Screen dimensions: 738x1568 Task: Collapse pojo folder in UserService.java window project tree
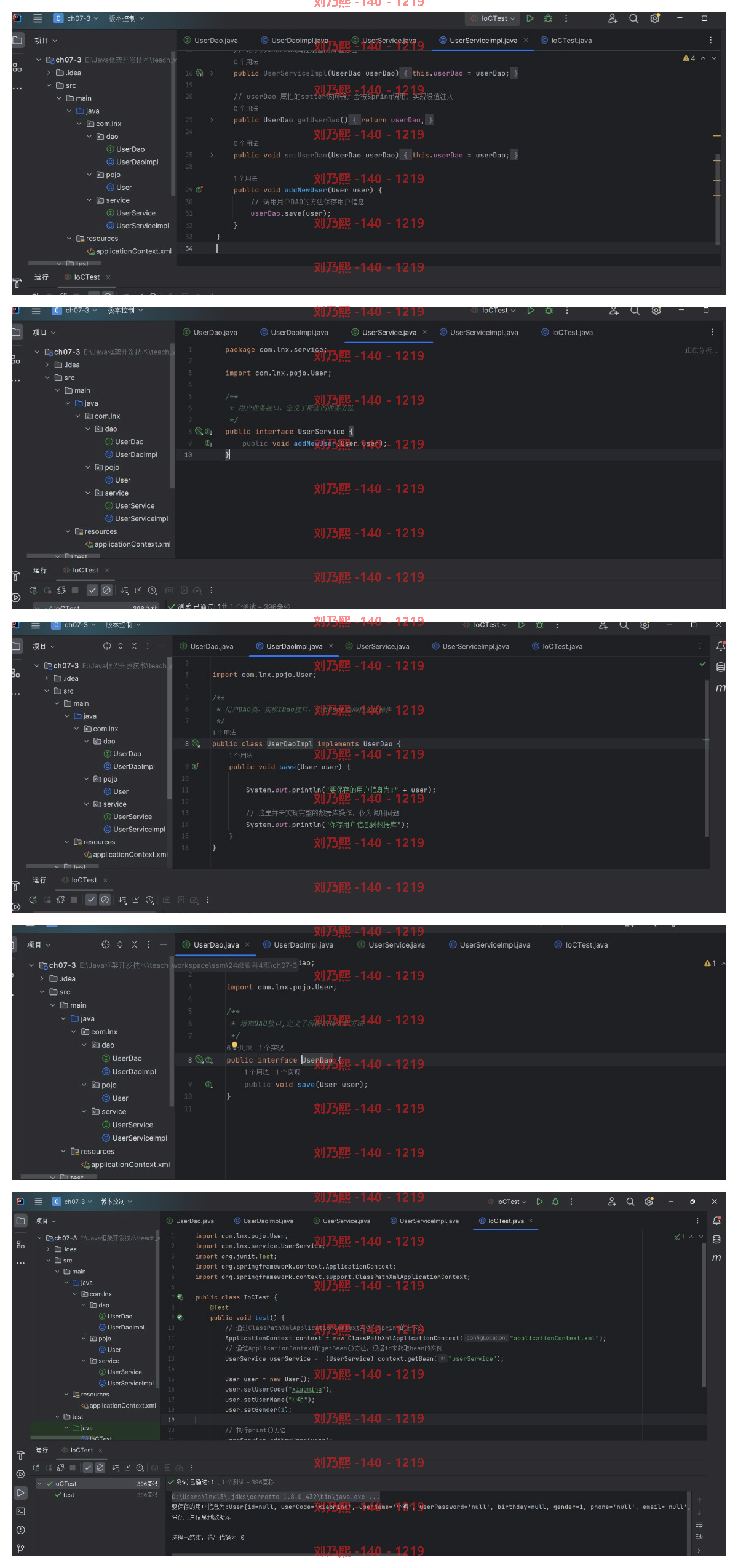coord(88,467)
